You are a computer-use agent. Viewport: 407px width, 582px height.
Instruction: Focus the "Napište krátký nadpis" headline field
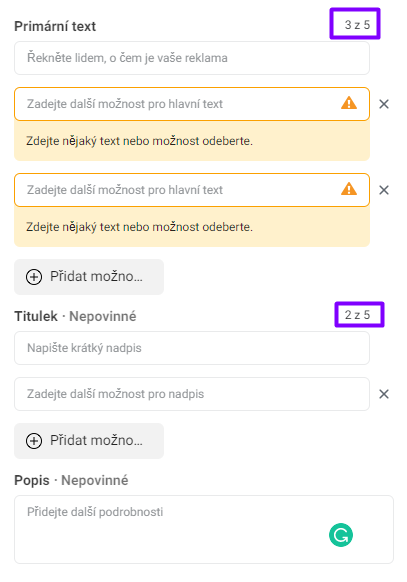192,348
